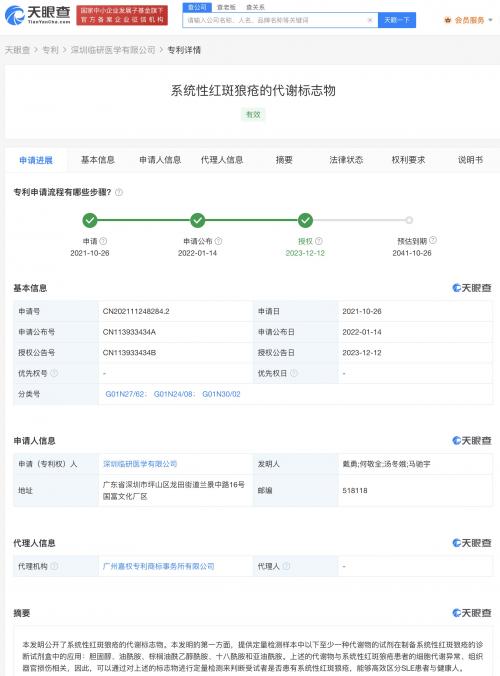Click the help icon next to 预估到期 step
The width and height of the screenshot is (500, 676).
(x=433, y=240)
